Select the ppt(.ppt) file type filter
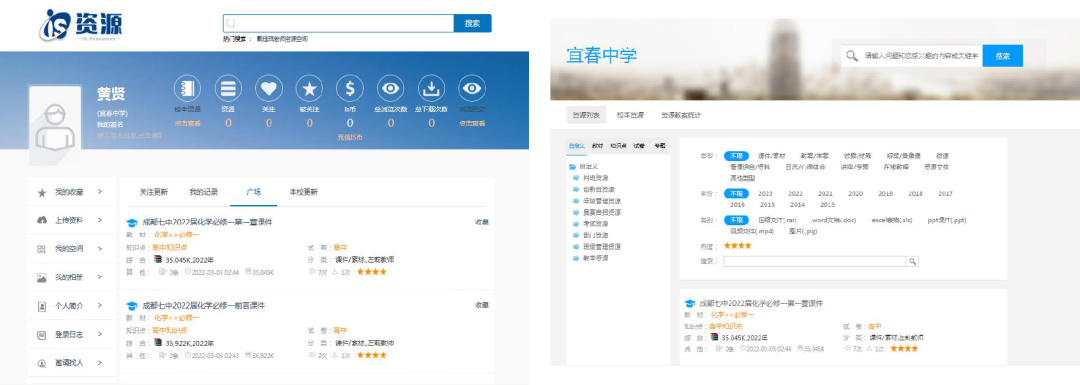The image size is (1080, 385). point(947,220)
